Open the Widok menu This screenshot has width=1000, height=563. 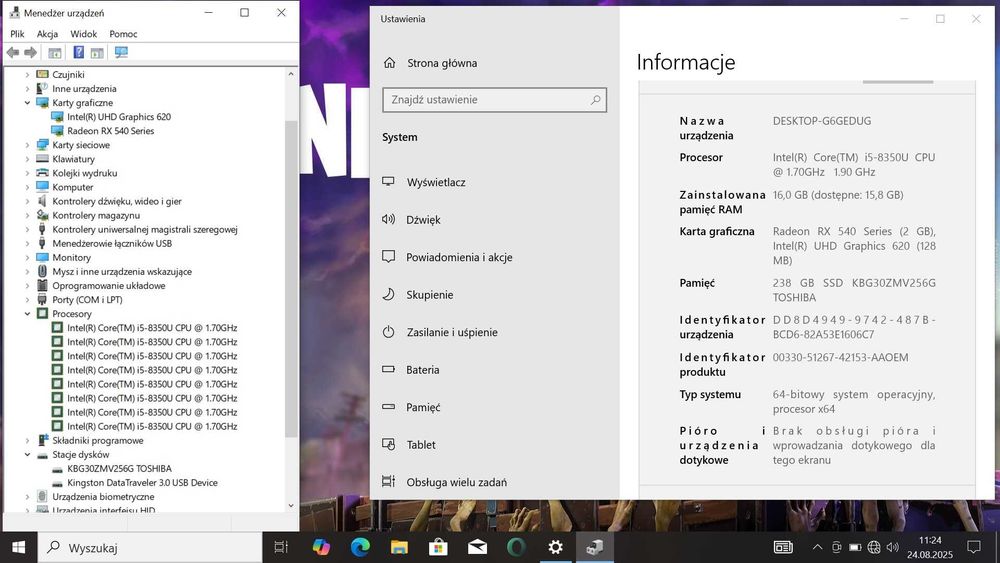pos(84,34)
